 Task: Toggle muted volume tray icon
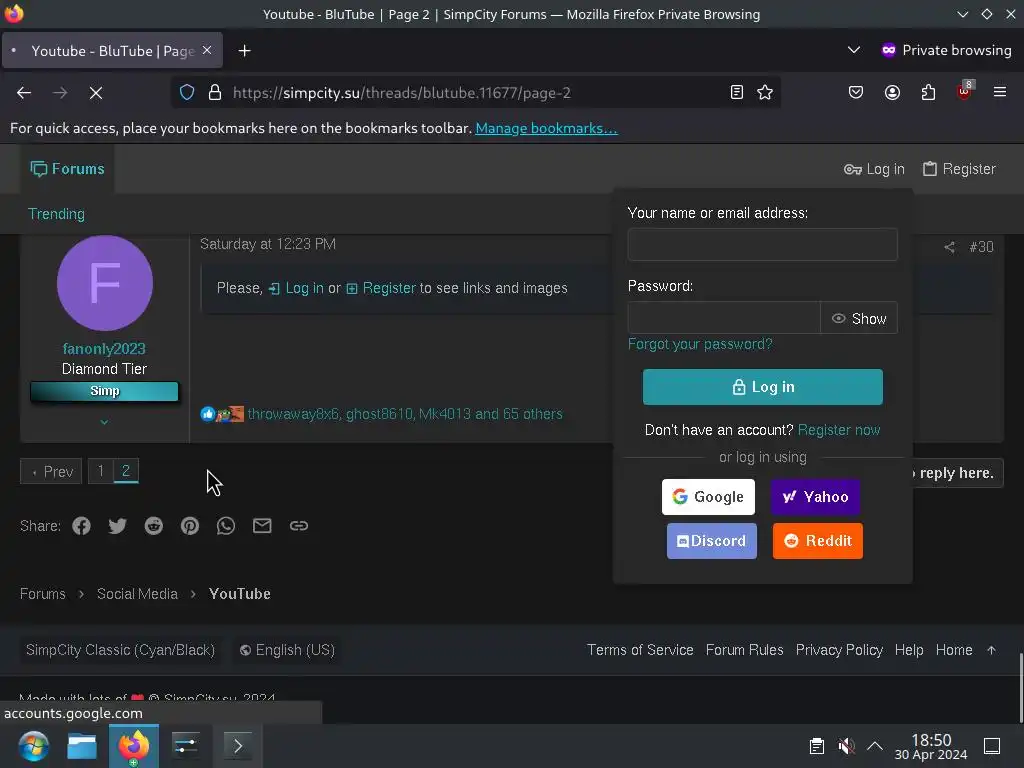[x=846, y=746]
